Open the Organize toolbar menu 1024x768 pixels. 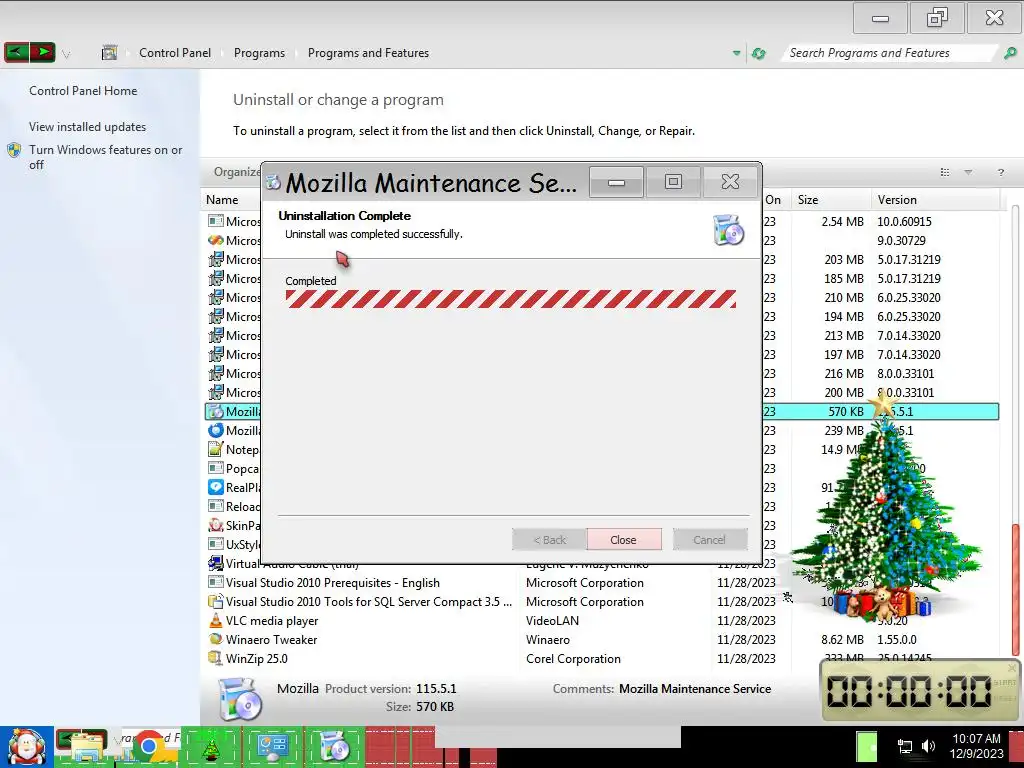click(x=236, y=172)
